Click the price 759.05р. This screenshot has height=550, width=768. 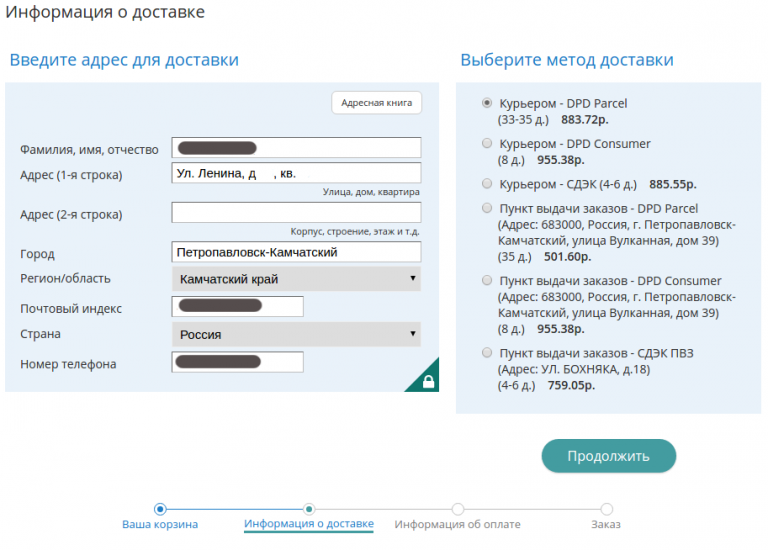pyautogui.click(x=571, y=385)
